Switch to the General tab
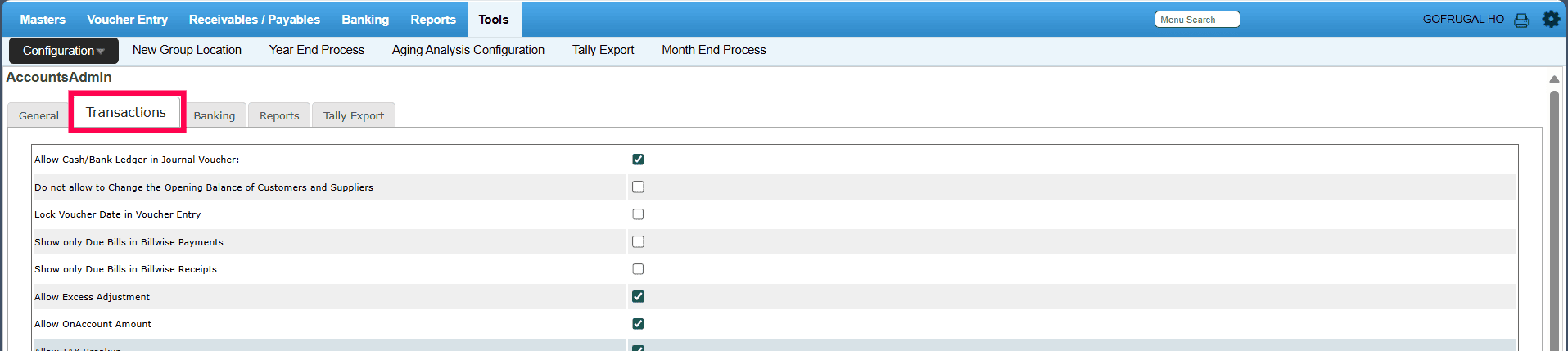The width and height of the screenshot is (1568, 351). pos(38,115)
